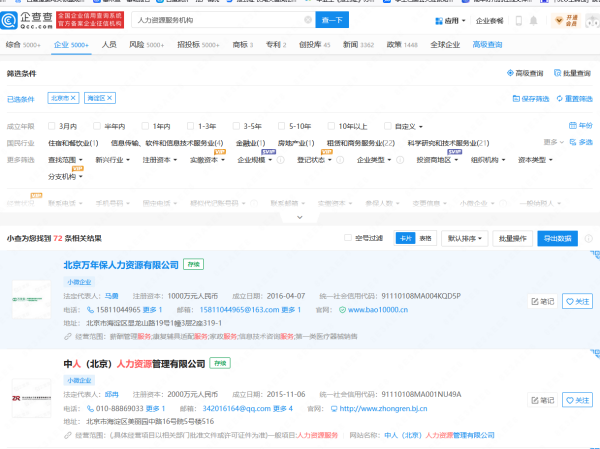Click 重置筛选 reset filters

tap(574, 99)
